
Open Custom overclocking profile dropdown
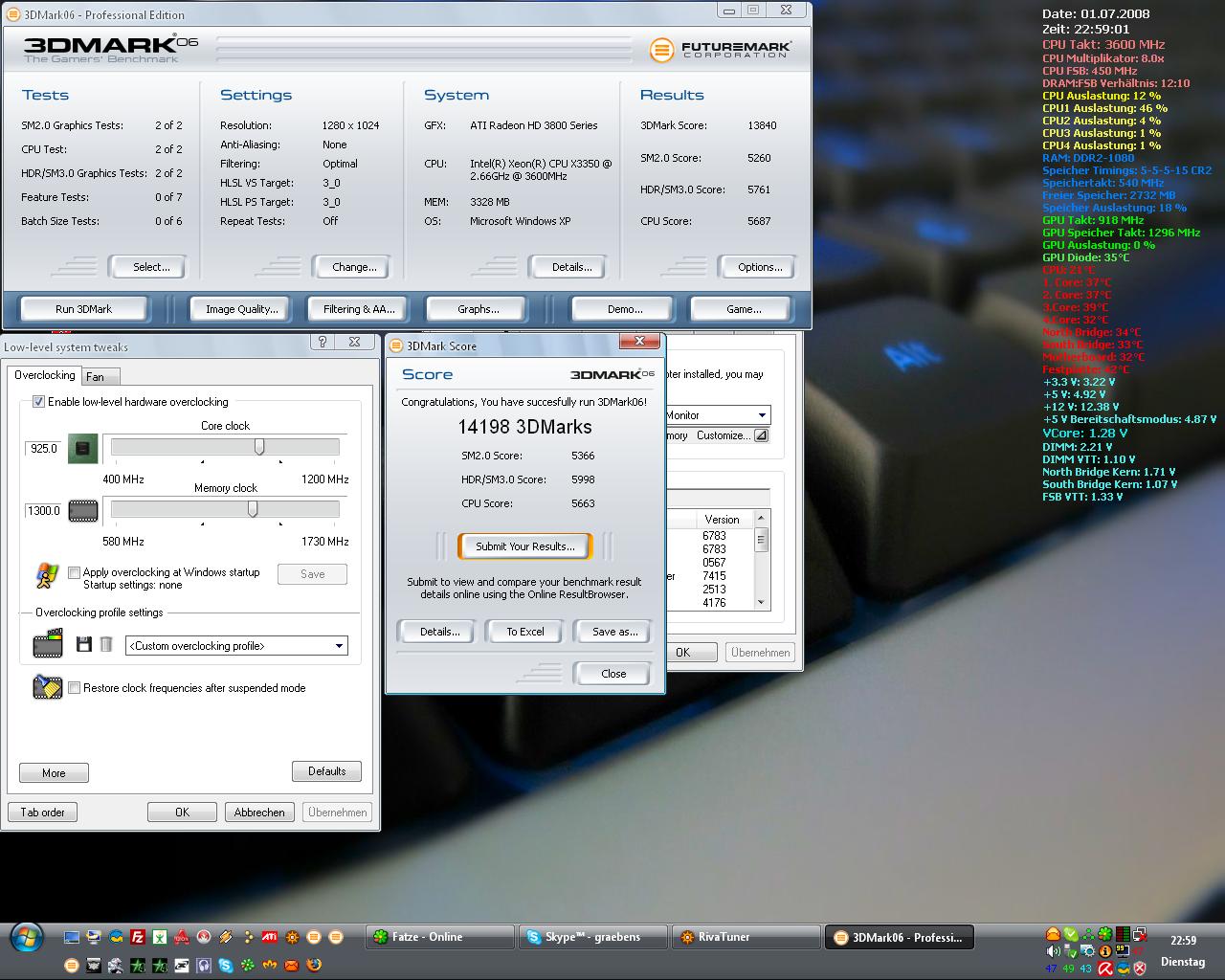[x=339, y=646]
